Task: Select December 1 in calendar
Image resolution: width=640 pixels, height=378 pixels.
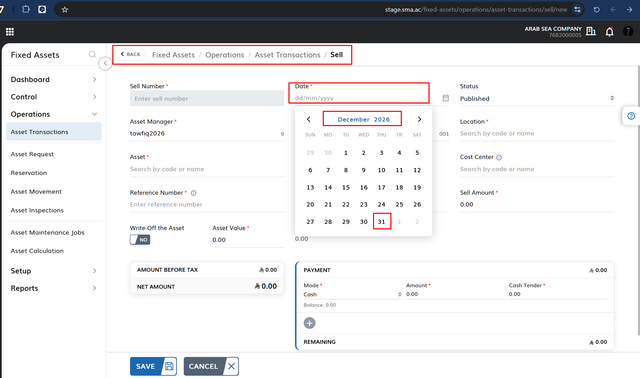Action: [346, 153]
